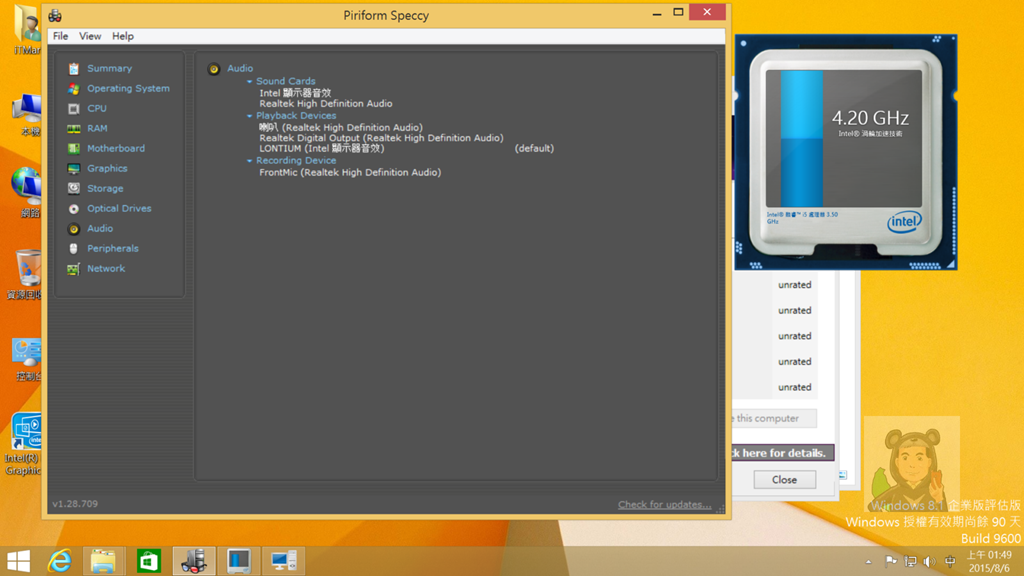Launch Internet Explorer from the taskbar
Screen dimensions: 1024x576
tap(60, 561)
